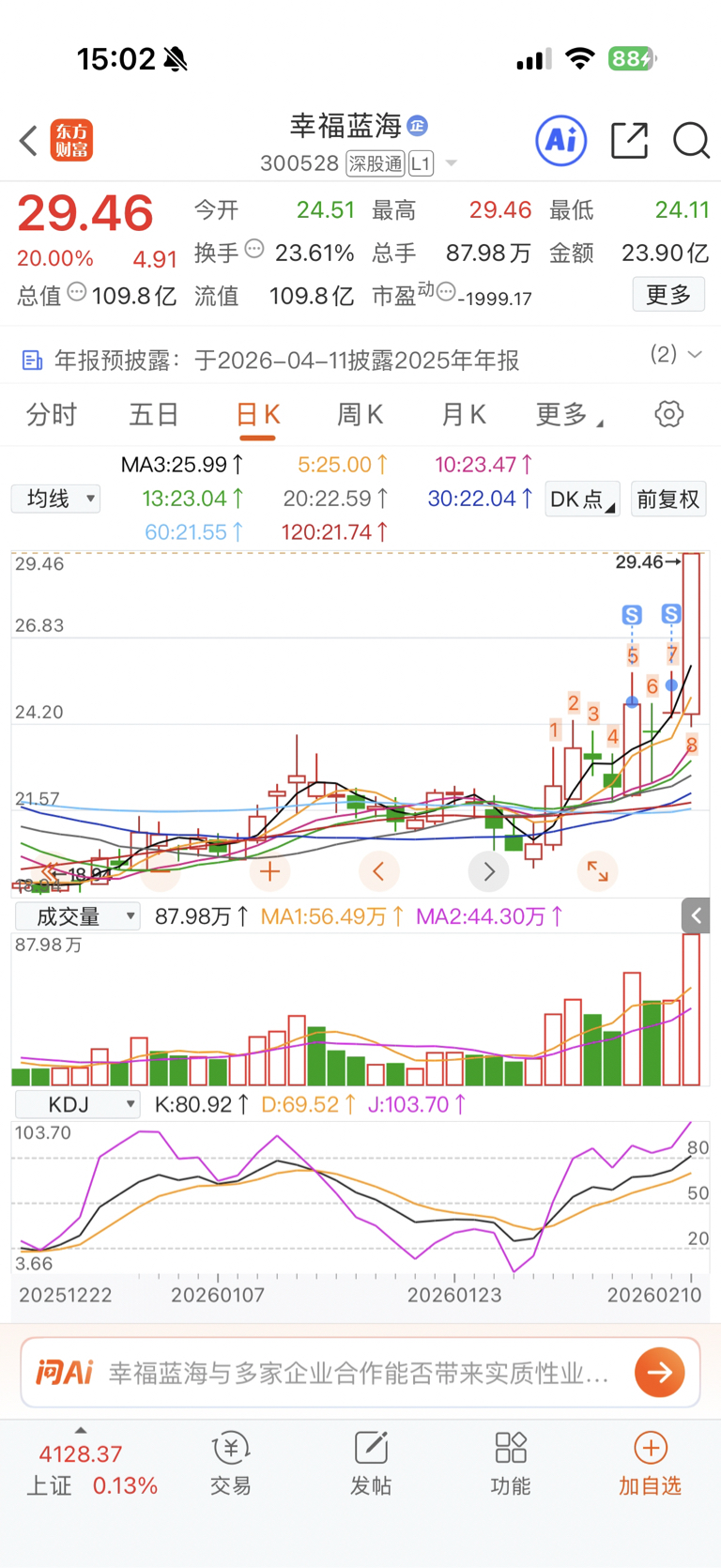721x1568 pixels.
Task: Open the KDJ indicator dropdown
Action: coord(77,1104)
